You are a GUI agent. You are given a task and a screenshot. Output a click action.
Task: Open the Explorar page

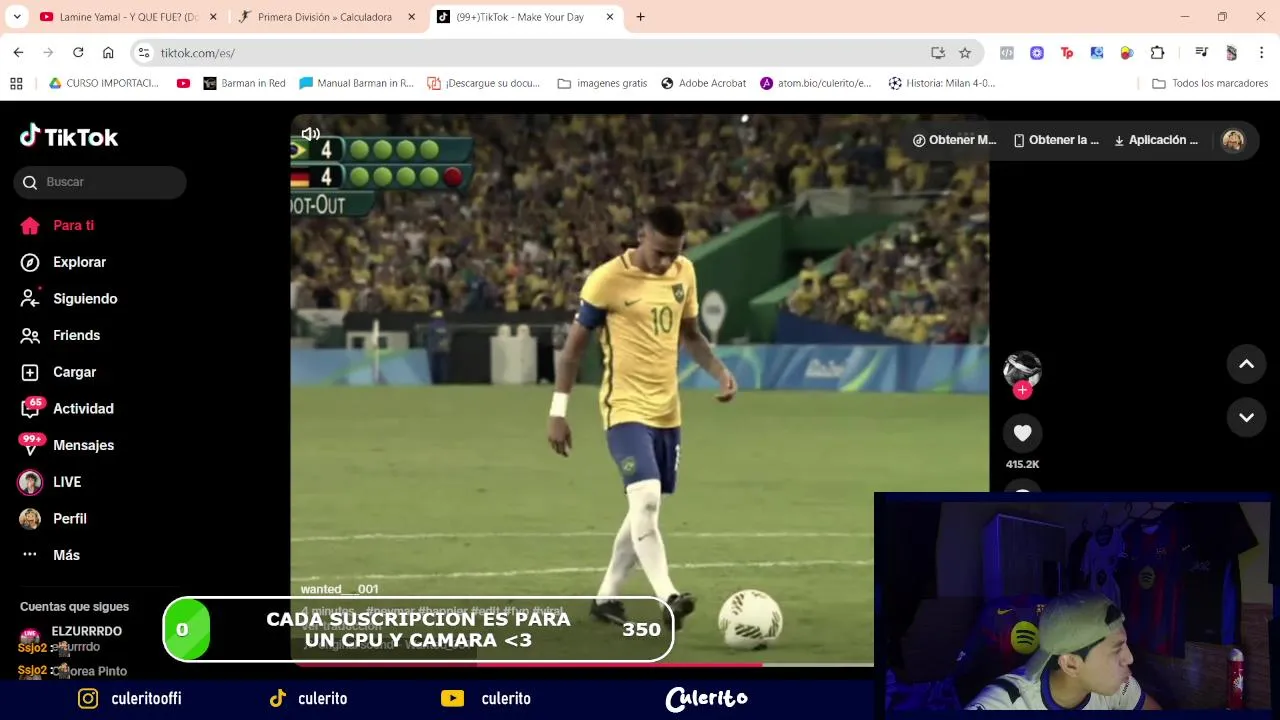point(63,262)
